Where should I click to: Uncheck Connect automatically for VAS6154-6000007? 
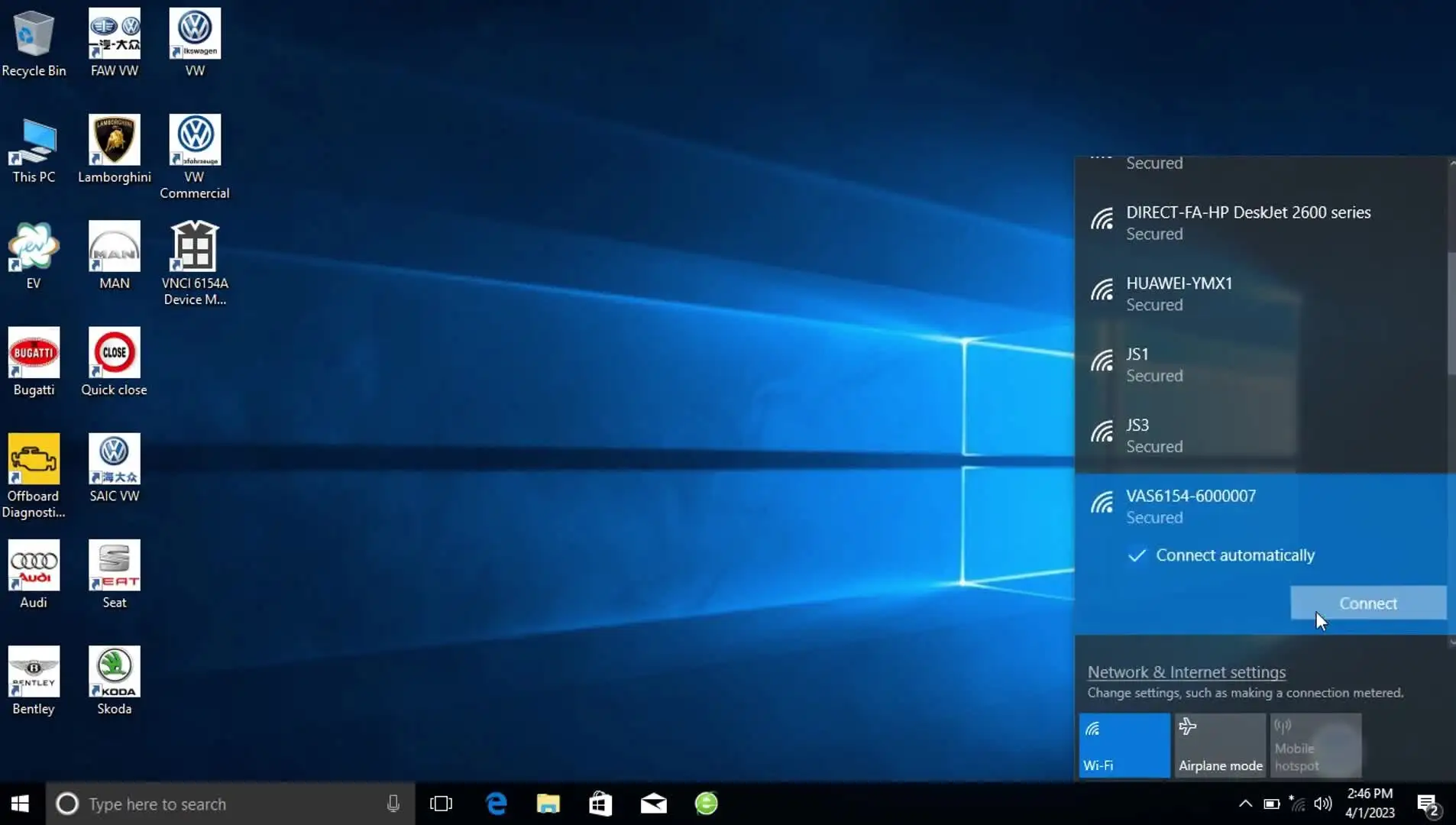(x=1137, y=555)
